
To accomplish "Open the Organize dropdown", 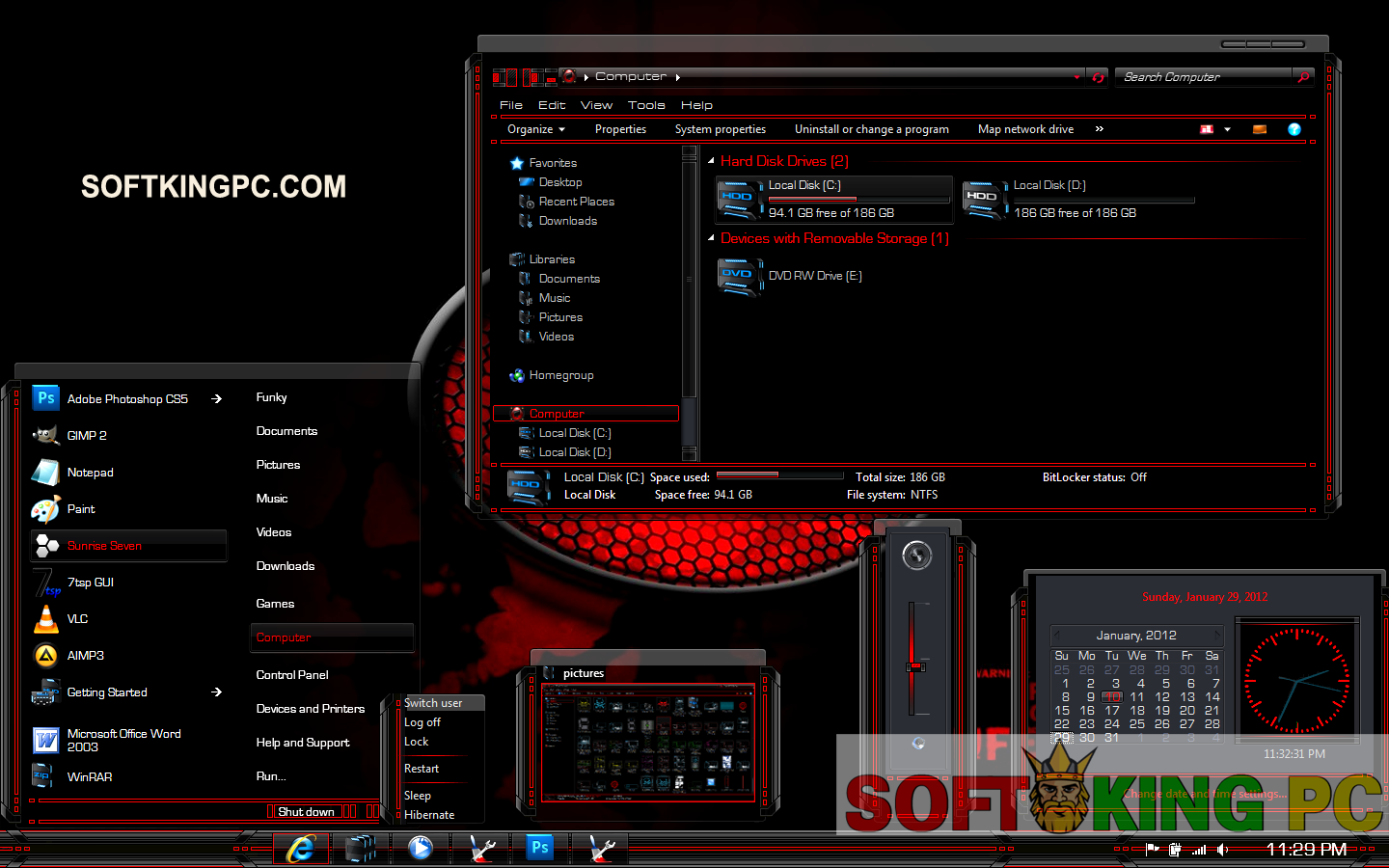I will [536, 129].
